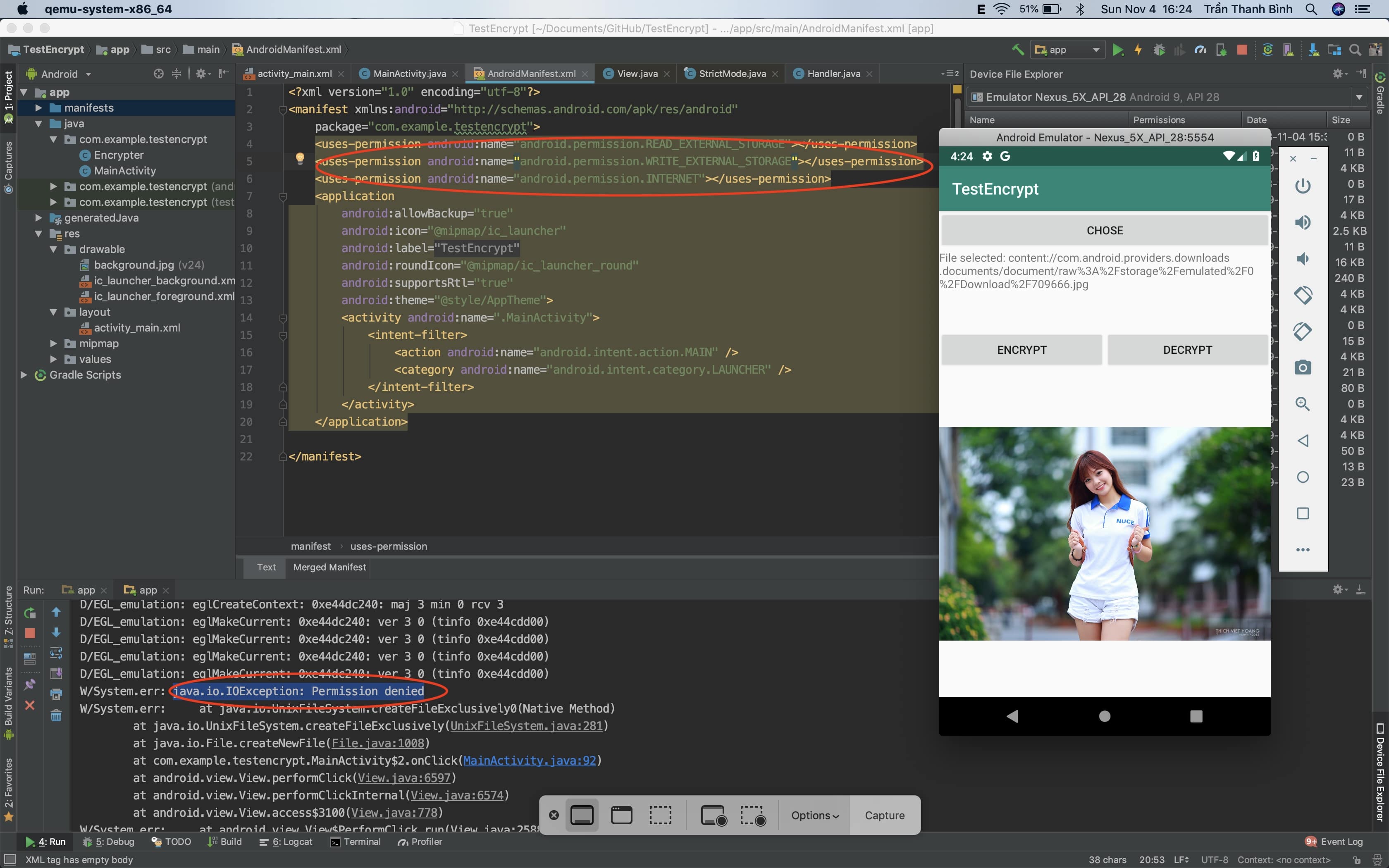This screenshot has height=868, width=1389.
Task: Toggle soft-wrap icon in Run console
Action: click(x=56, y=653)
